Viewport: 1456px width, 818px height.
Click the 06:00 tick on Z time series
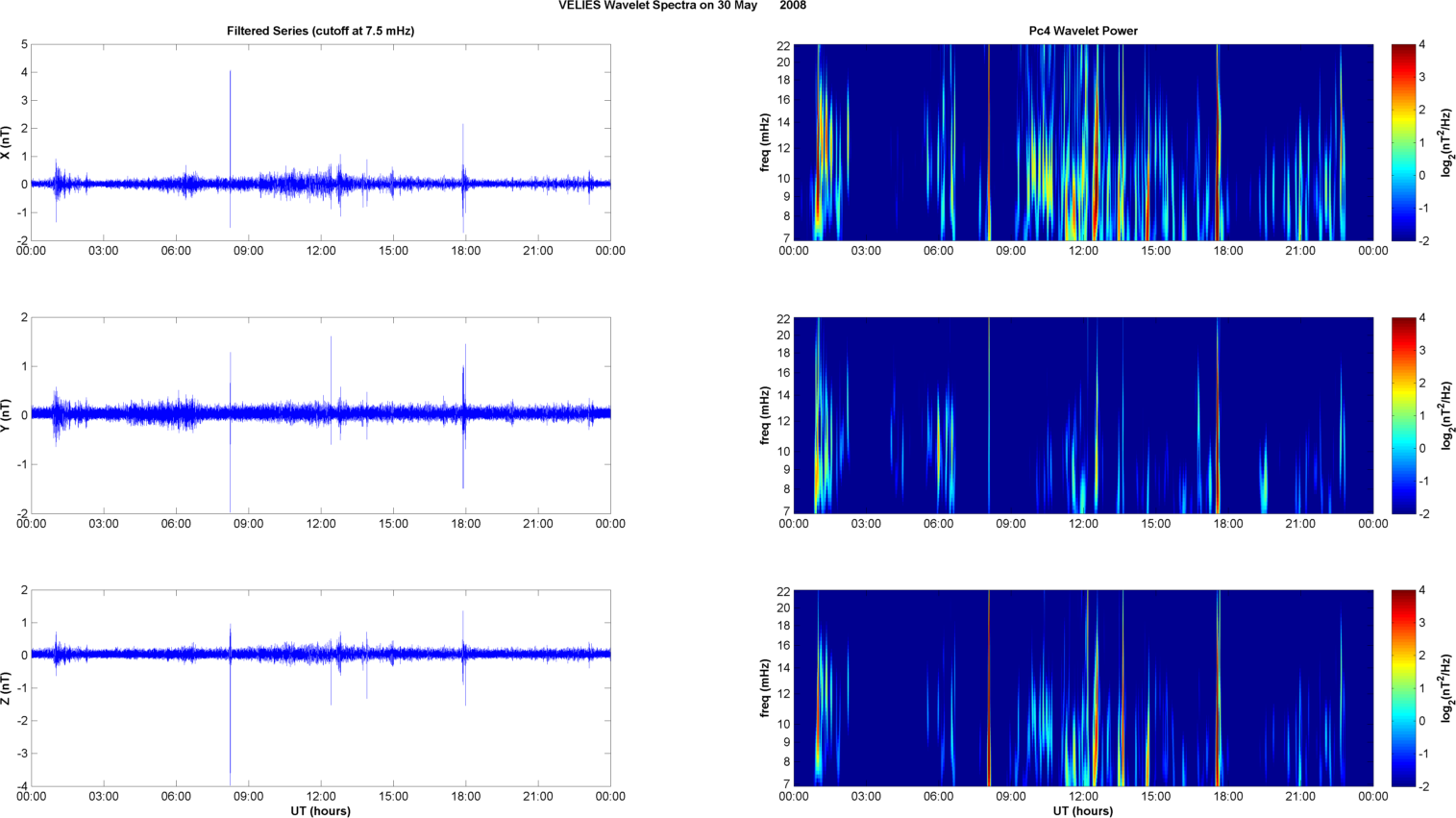176,797
